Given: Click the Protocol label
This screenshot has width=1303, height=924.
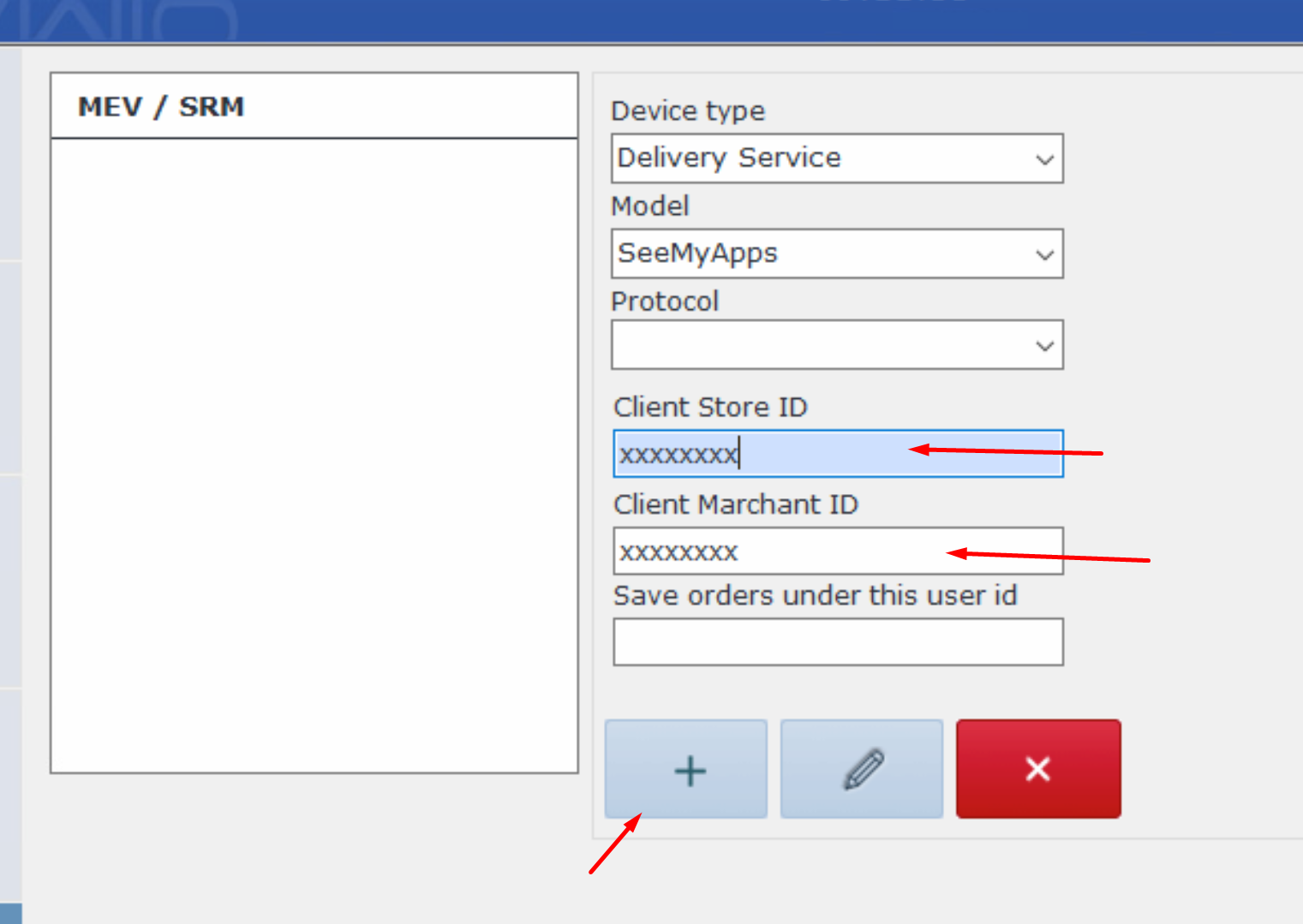Looking at the screenshot, I should 665,301.
